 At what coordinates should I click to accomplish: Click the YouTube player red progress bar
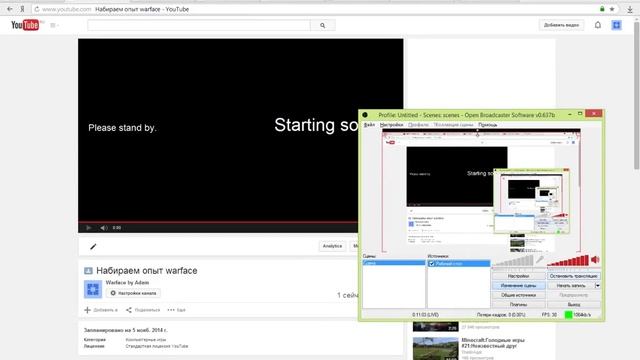218,222
